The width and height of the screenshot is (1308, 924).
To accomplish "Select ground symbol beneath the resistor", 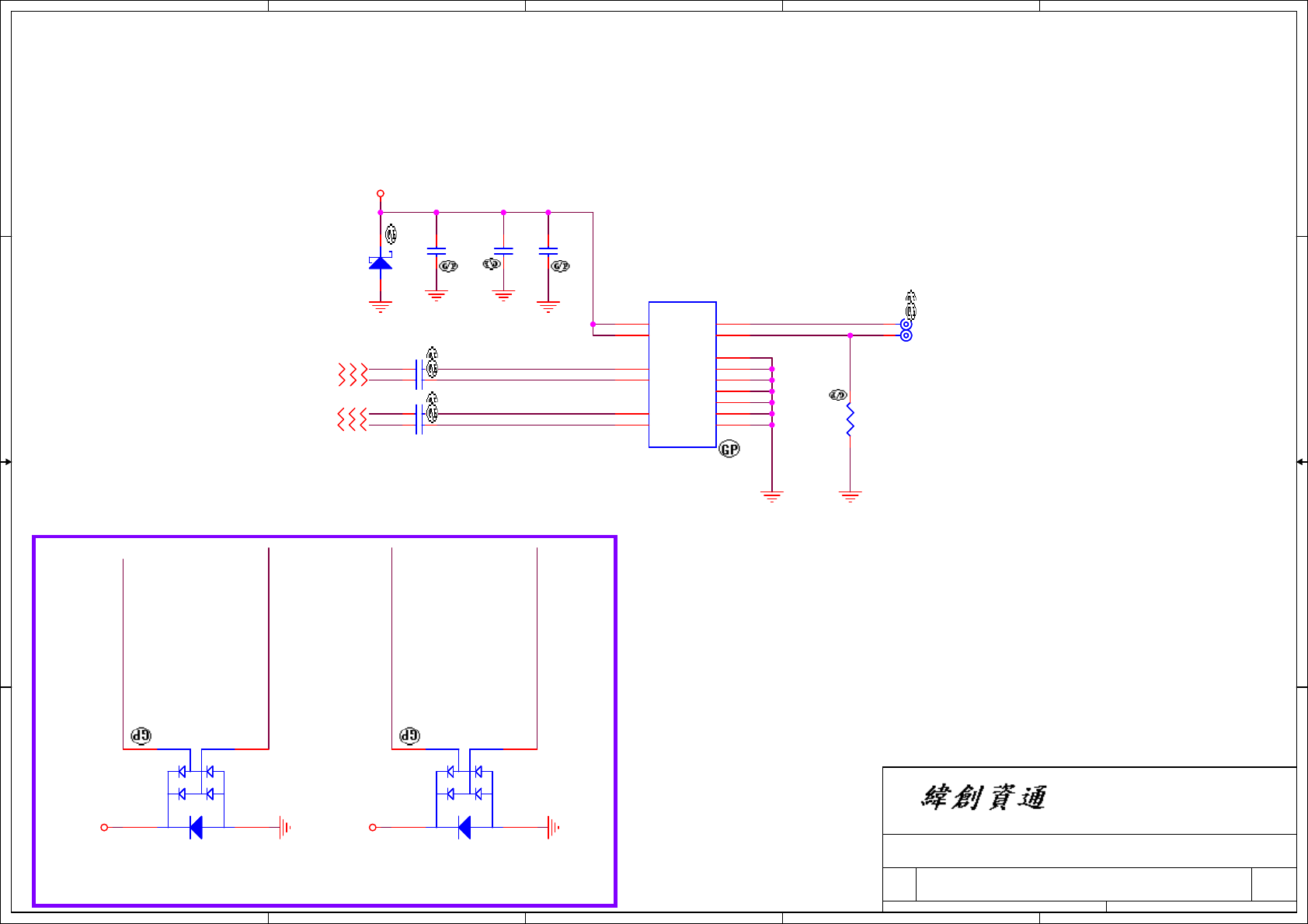I will [851, 497].
